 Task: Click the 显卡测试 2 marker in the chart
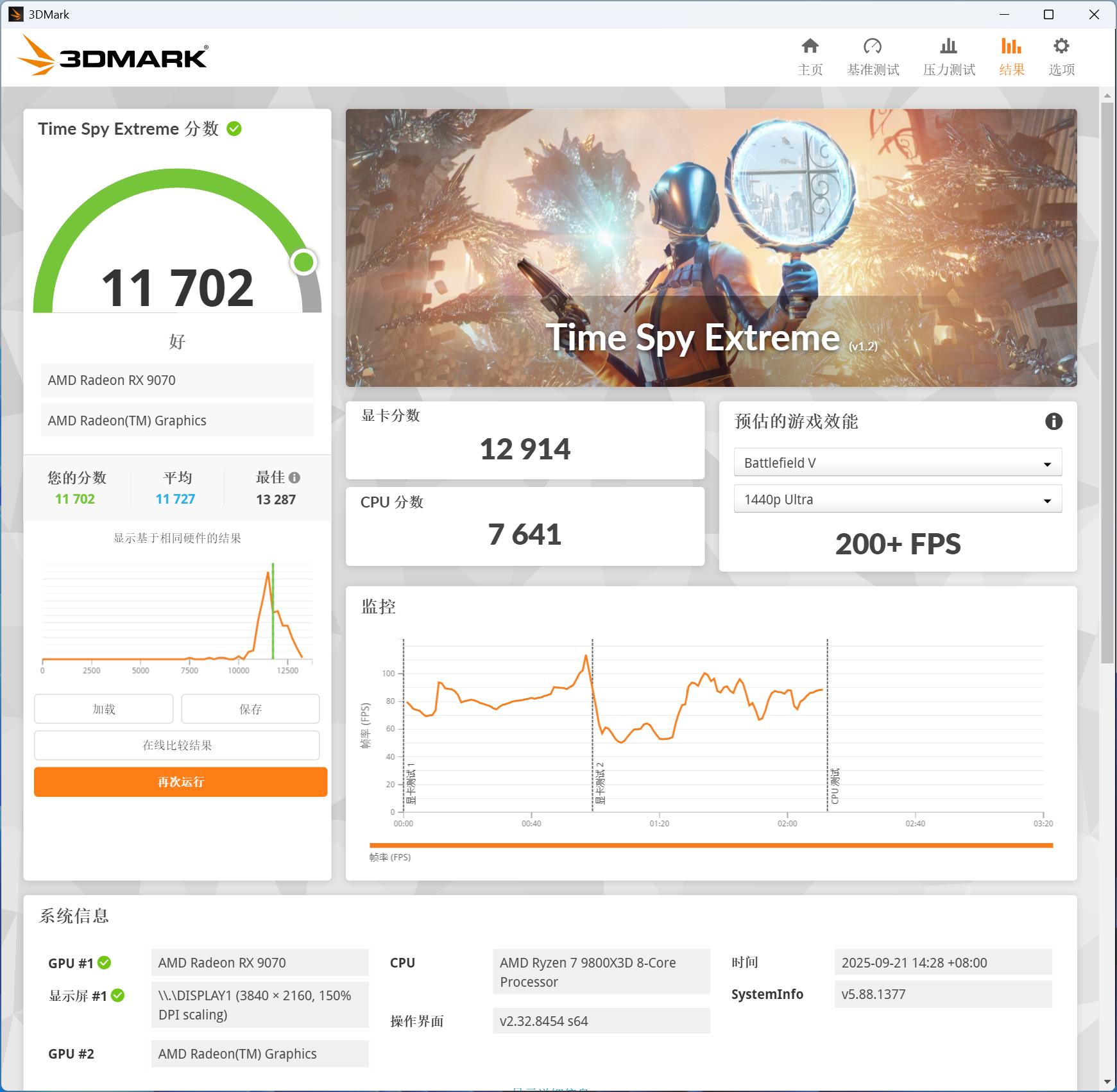pyautogui.click(x=601, y=783)
